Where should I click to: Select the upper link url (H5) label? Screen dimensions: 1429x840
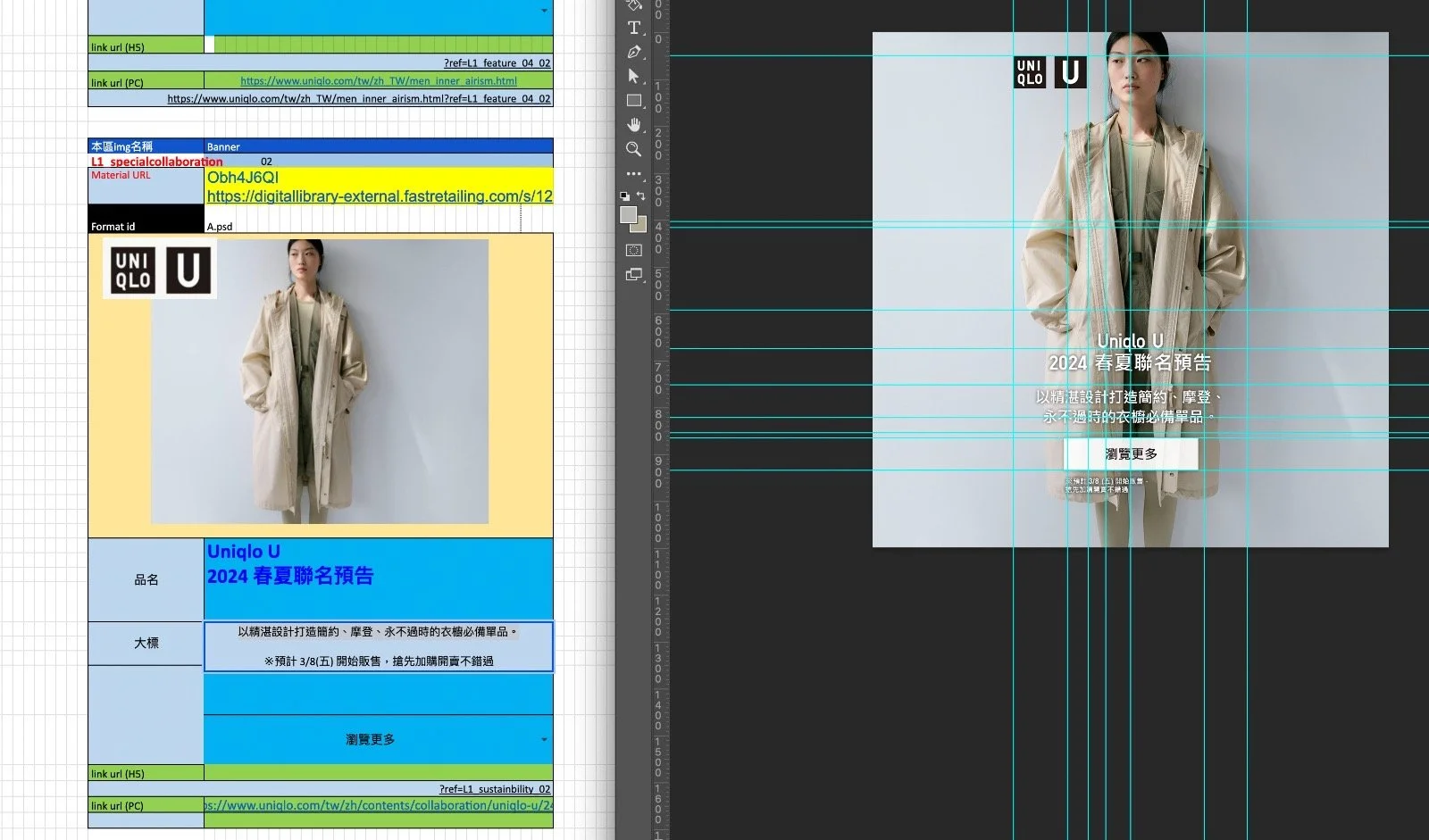(146, 45)
